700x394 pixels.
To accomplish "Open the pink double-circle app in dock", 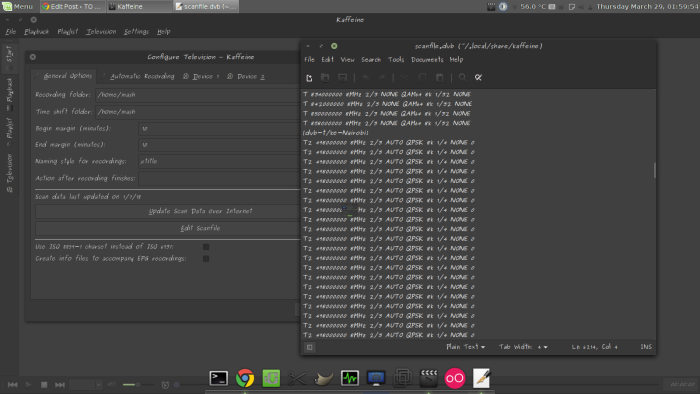I will click(454, 378).
